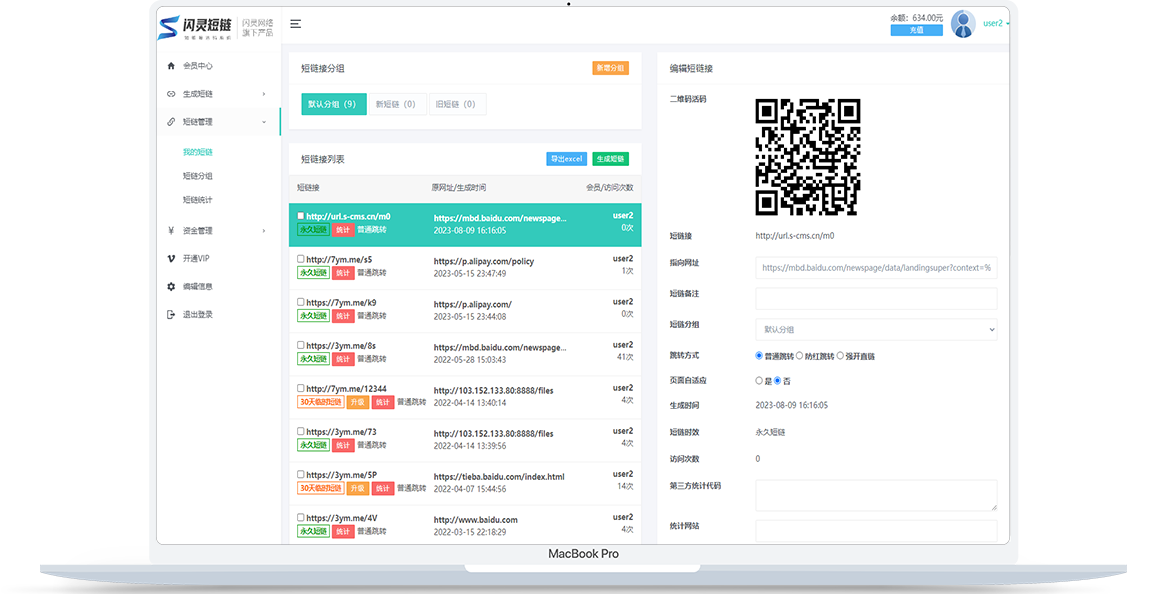This screenshot has width=1175, height=594.
Task: Click the hamburger menu toggle icon
Action: (x=295, y=24)
